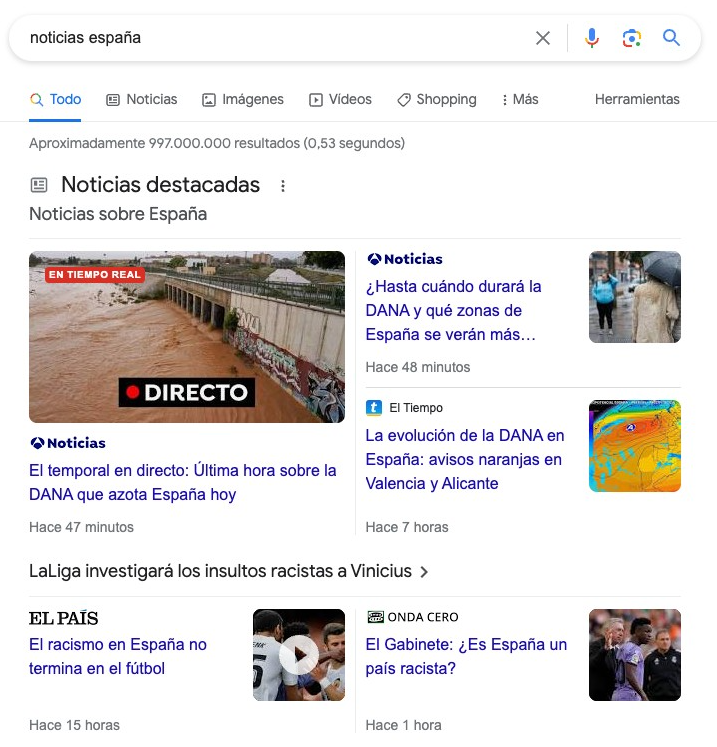The width and height of the screenshot is (717, 747).
Task: Click the 'Hace 1 hora' timestamp
Action: [404, 725]
